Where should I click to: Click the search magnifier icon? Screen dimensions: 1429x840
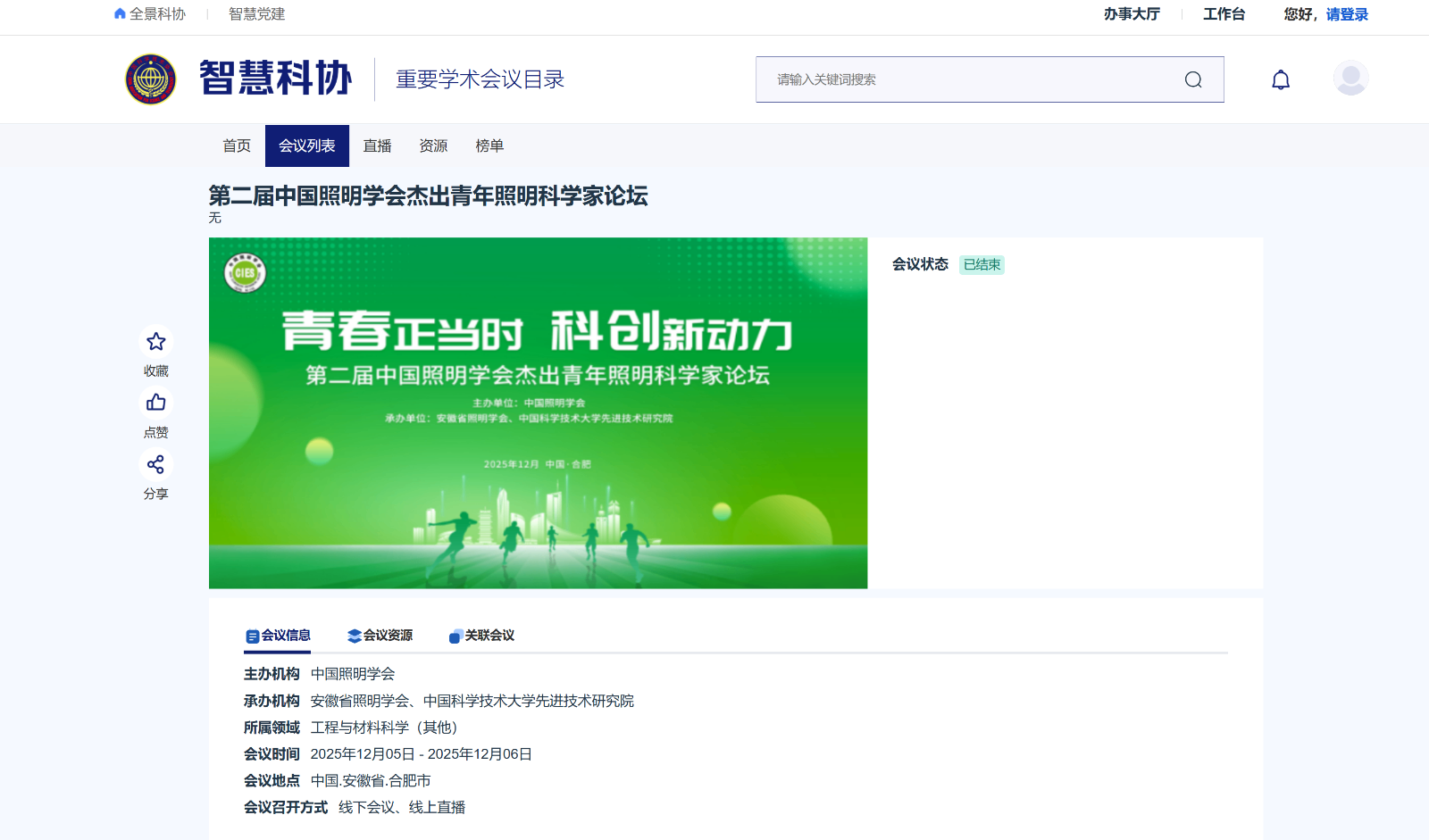click(1193, 79)
